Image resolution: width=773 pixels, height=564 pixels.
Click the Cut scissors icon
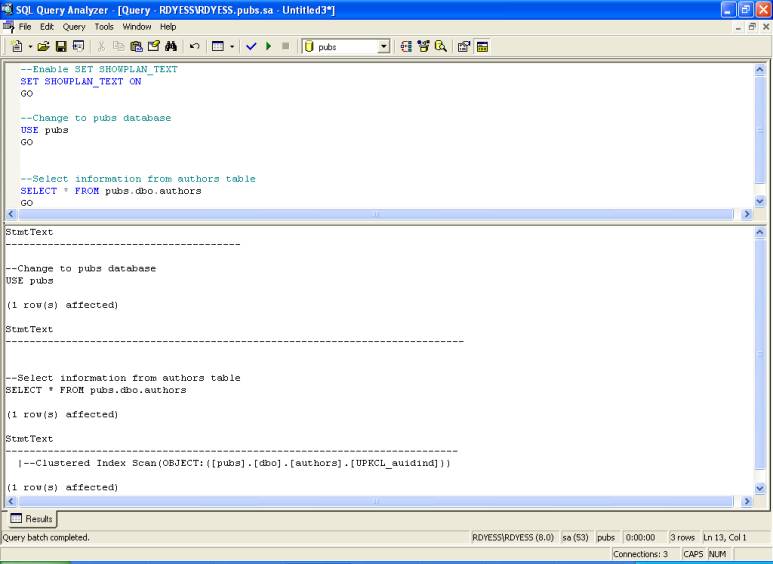click(101, 46)
